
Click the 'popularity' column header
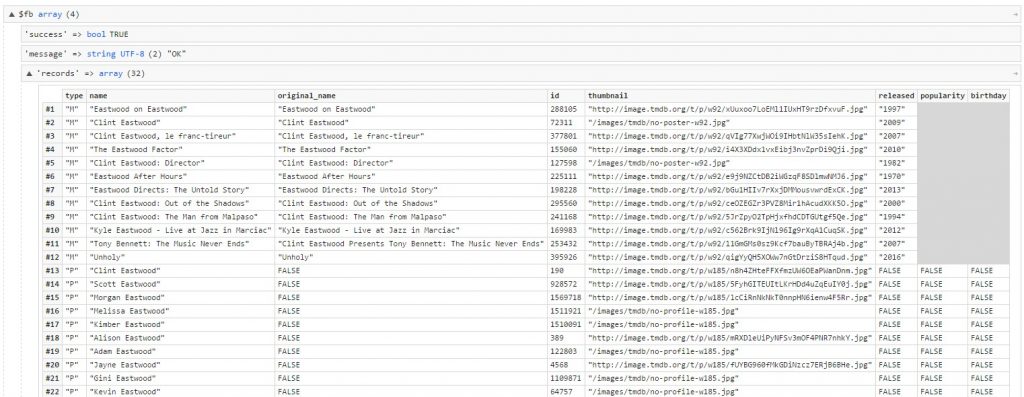point(942,95)
